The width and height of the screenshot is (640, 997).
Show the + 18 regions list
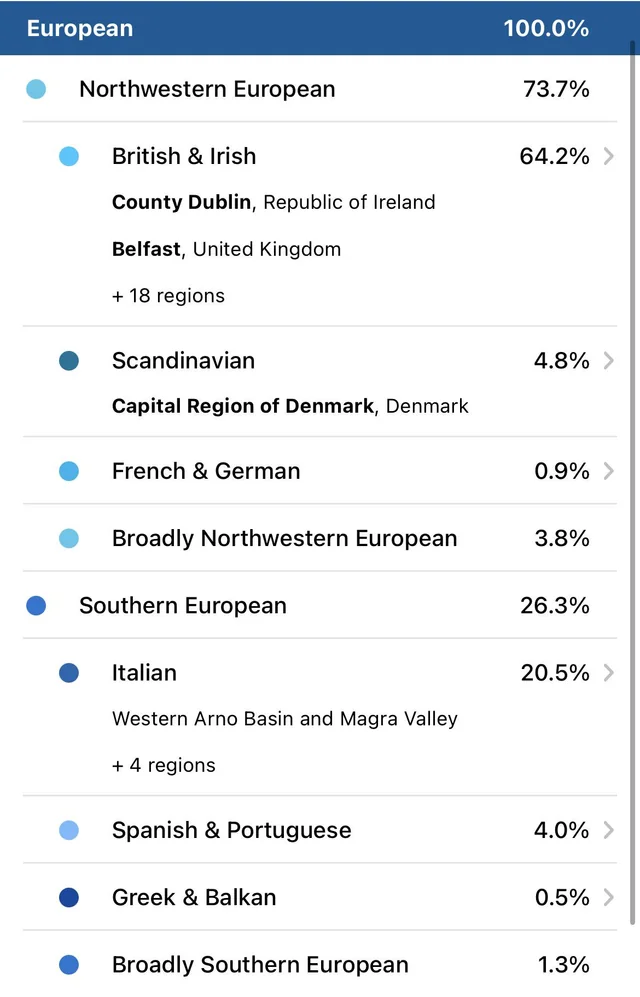[168, 296]
